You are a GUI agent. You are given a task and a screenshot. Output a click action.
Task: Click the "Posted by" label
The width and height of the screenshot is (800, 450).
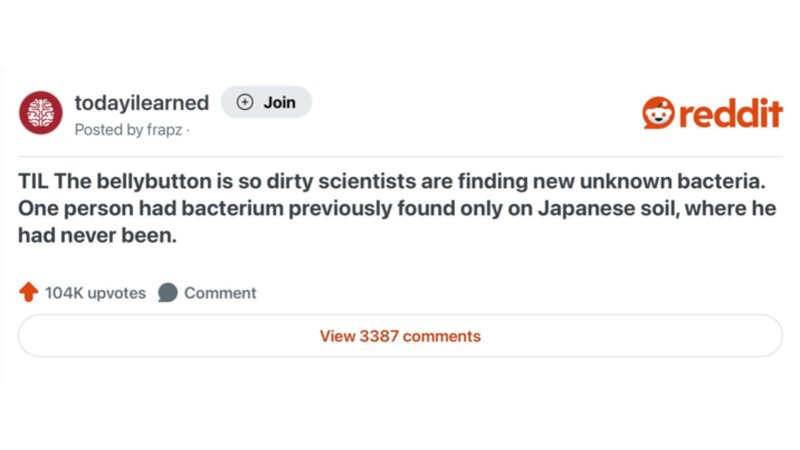click(x=108, y=130)
